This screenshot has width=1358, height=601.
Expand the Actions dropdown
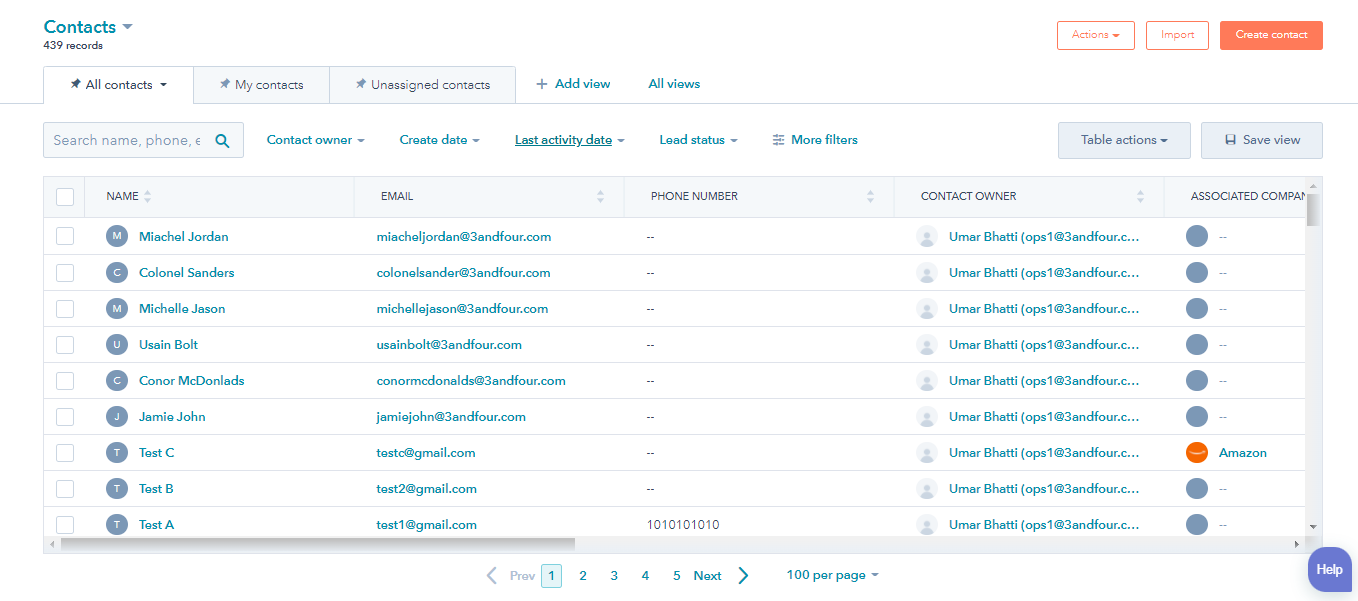point(1095,34)
